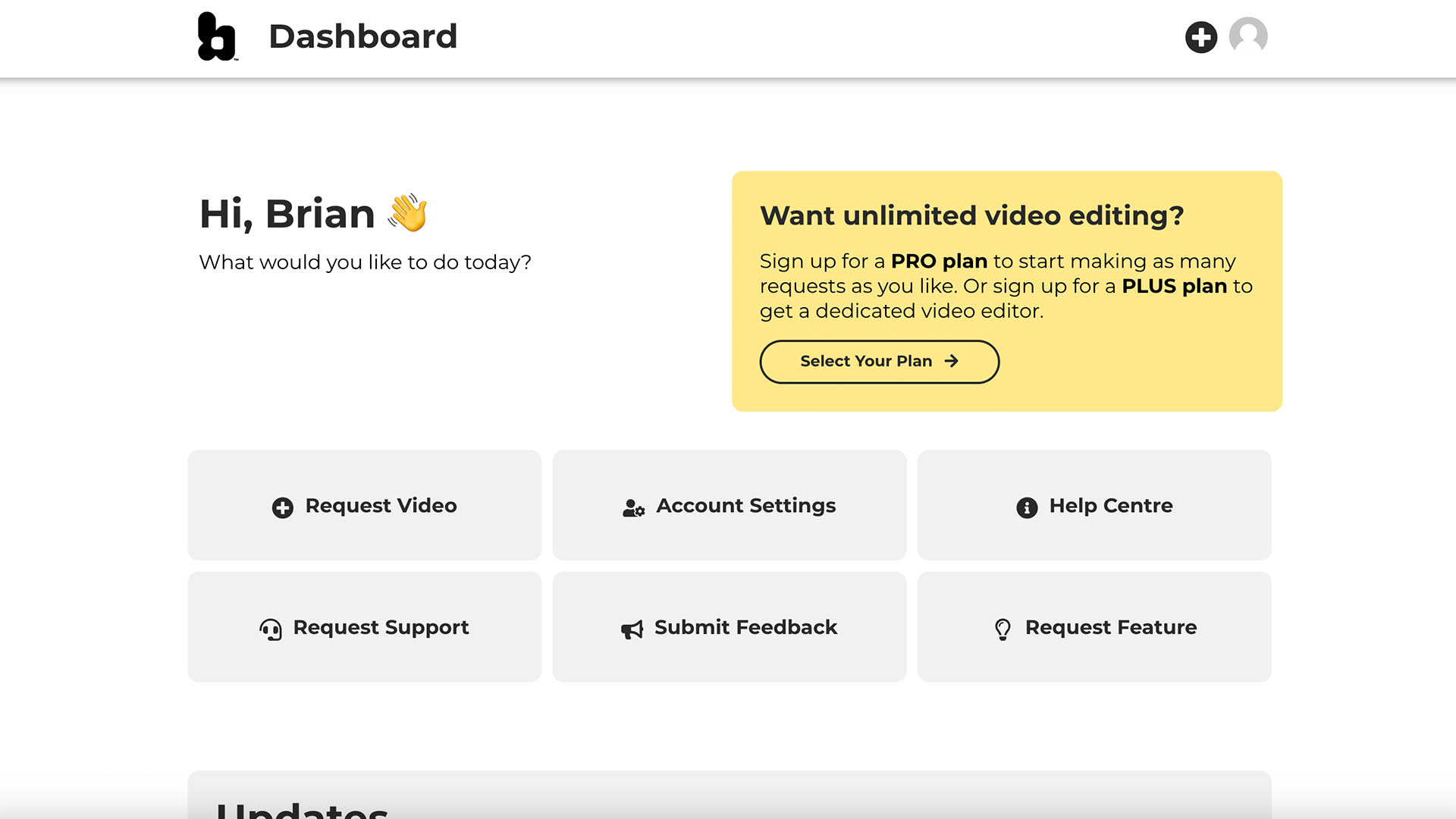Open the Account Settings card
1456x819 pixels.
pos(730,505)
